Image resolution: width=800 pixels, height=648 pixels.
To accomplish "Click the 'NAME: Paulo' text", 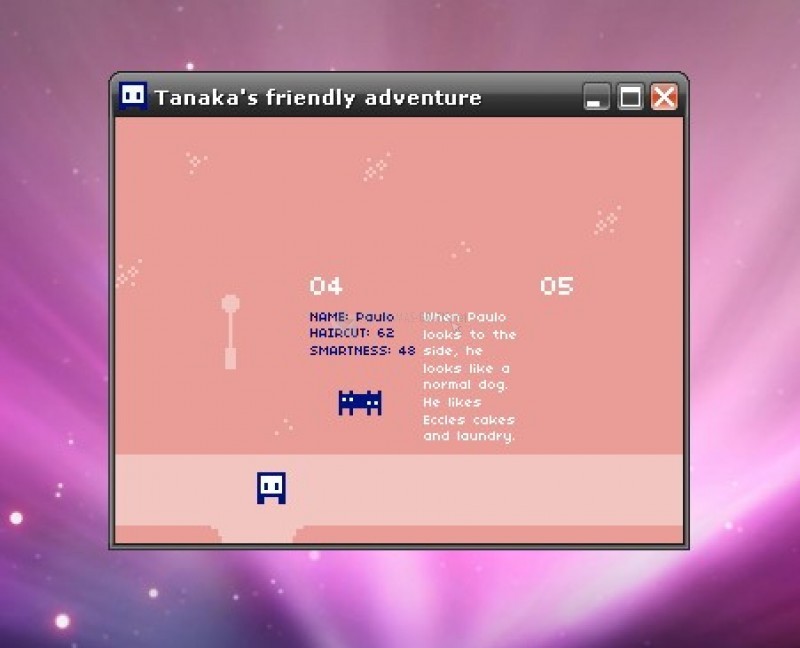I will point(352,317).
